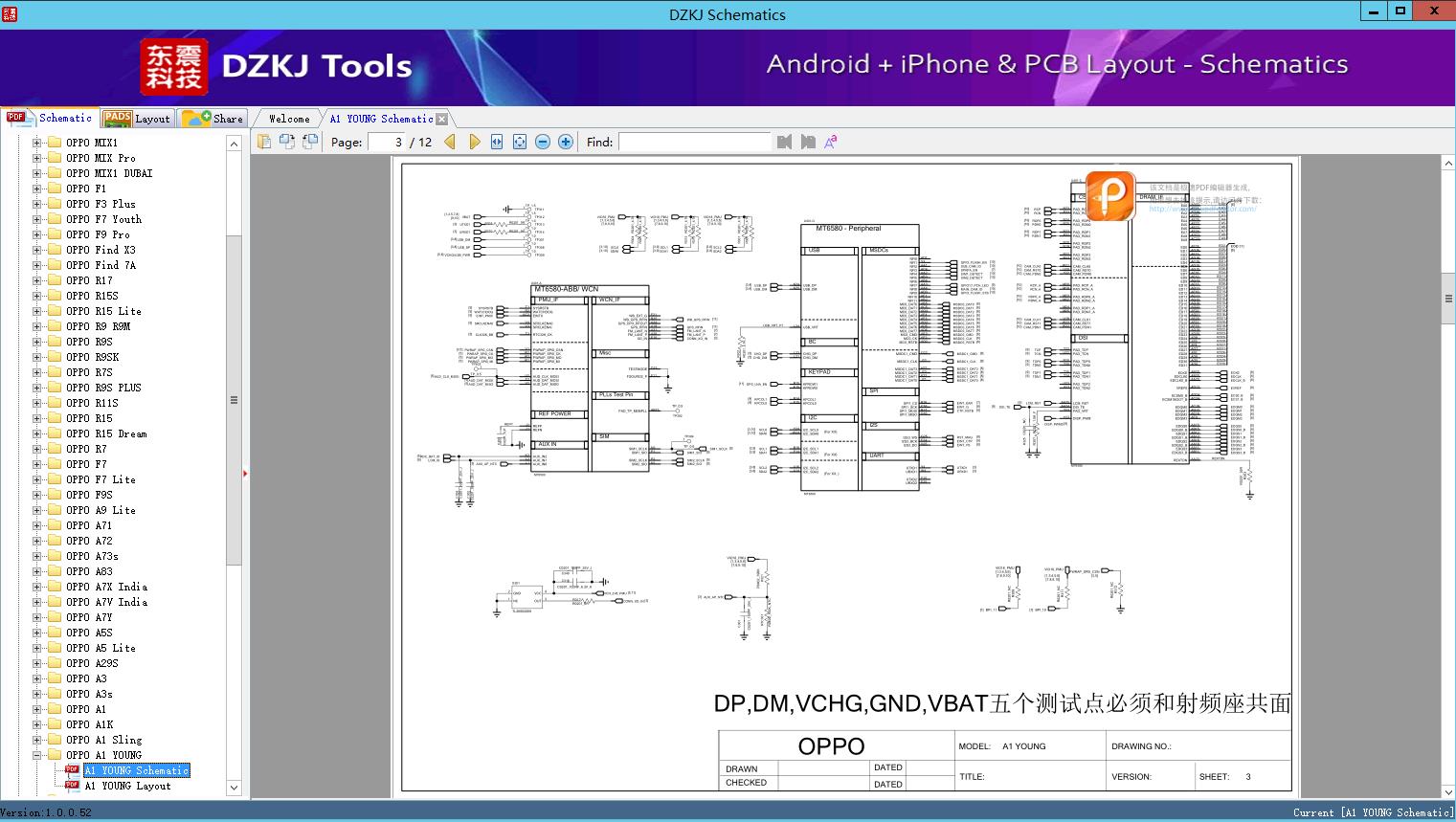Toggle match case search option icon
1456x822 pixels.
831,142
